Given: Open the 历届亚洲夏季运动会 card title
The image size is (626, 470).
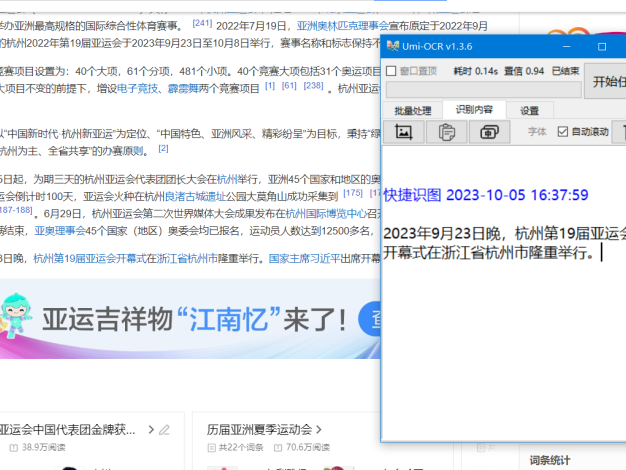Looking at the screenshot, I should [x=260, y=430].
